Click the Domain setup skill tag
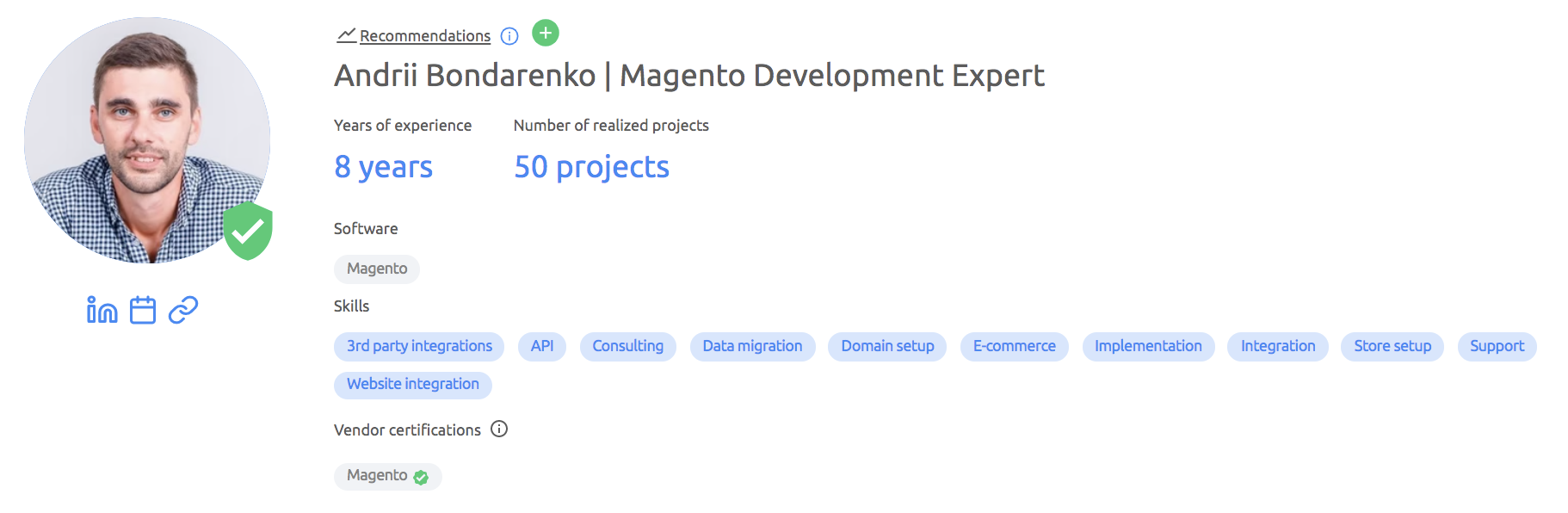1568x513 pixels. (887, 346)
